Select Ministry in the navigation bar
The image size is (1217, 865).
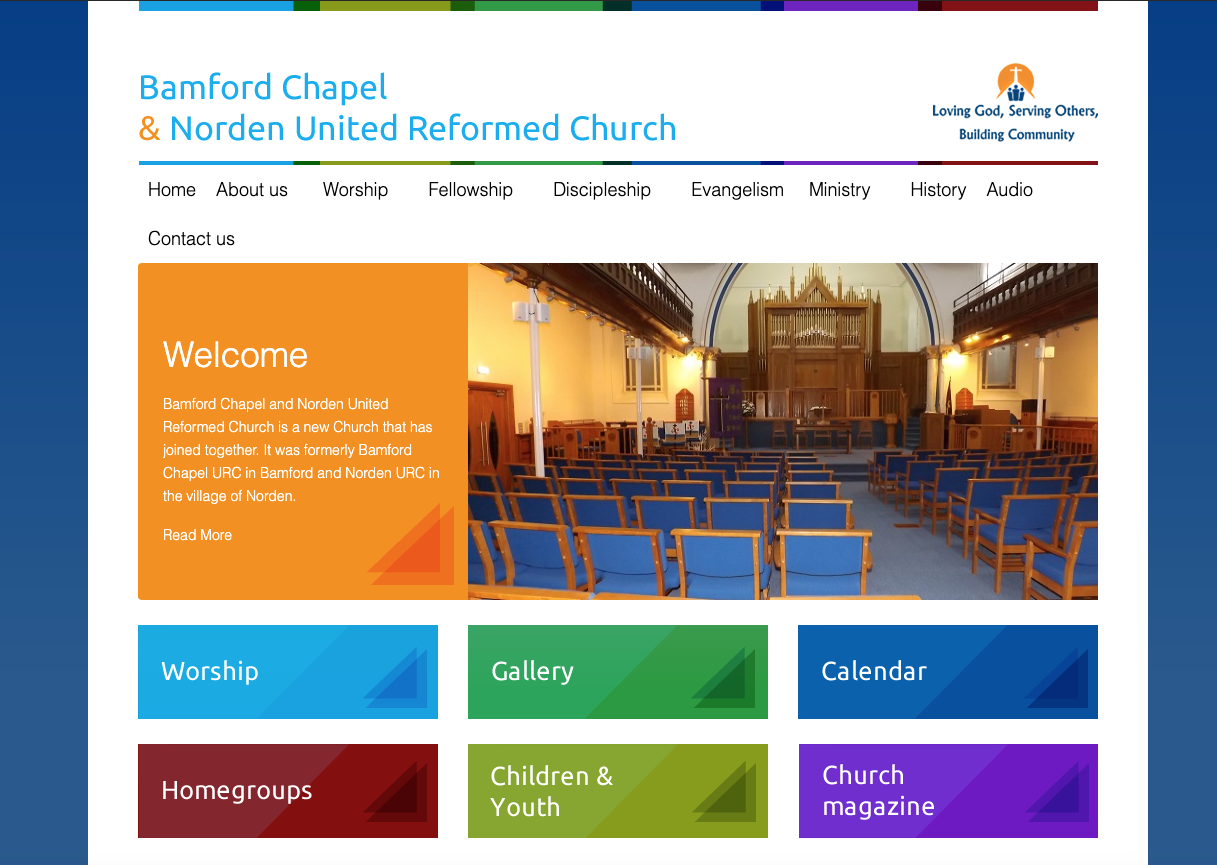tap(839, 190)
